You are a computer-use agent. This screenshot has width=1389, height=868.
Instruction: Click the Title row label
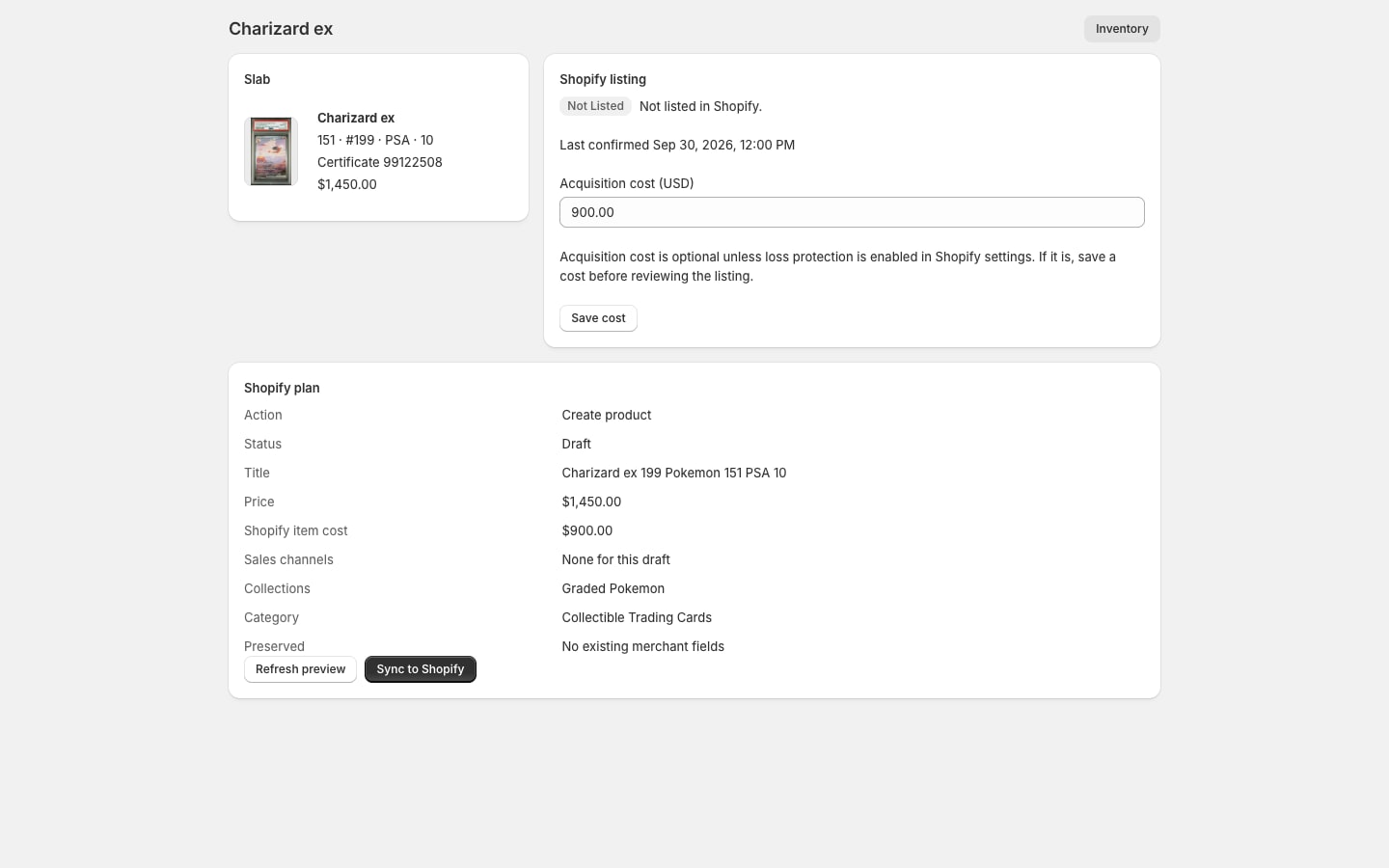point(257,473)
